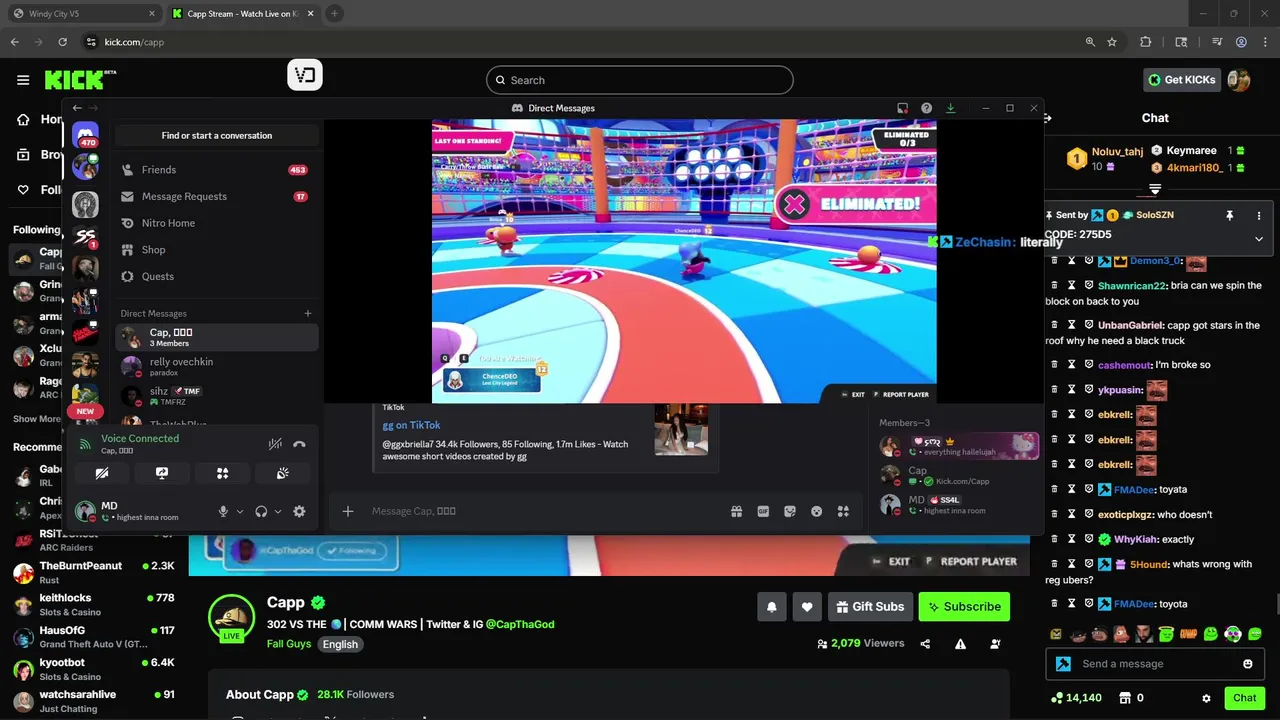The width and height of the screenshot is (1280, 720).
Task: Open Fall Guys category link
Action: pos(289,644)
